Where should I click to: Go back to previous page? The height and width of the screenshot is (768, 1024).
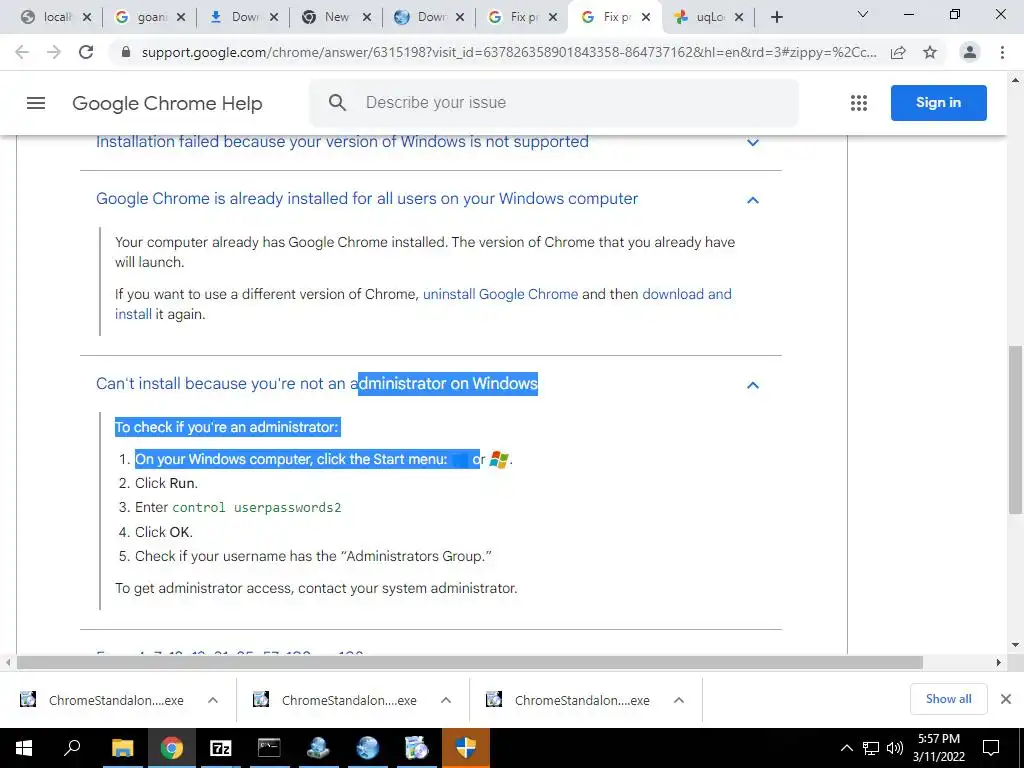22,52
